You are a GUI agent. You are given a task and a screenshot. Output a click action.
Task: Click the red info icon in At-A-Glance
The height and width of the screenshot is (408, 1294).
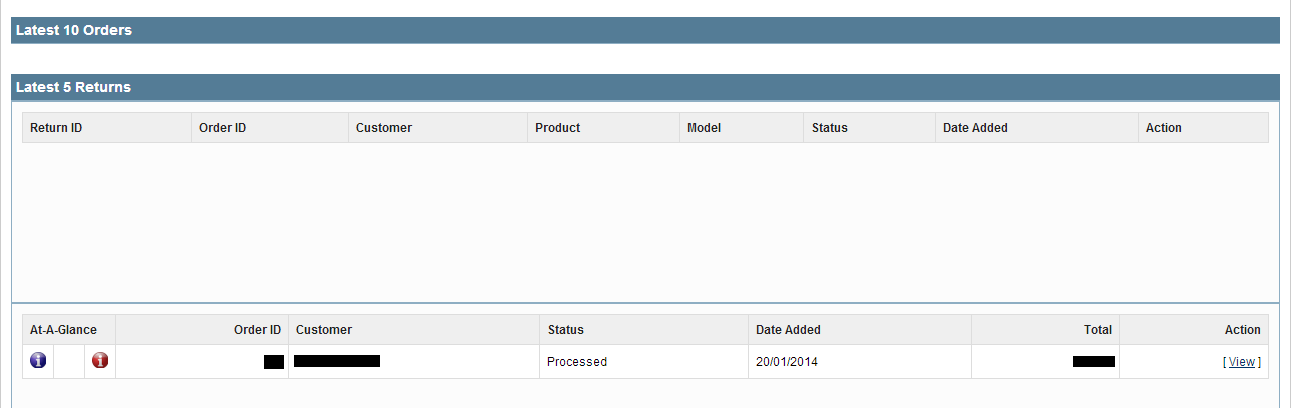(100, 361)
